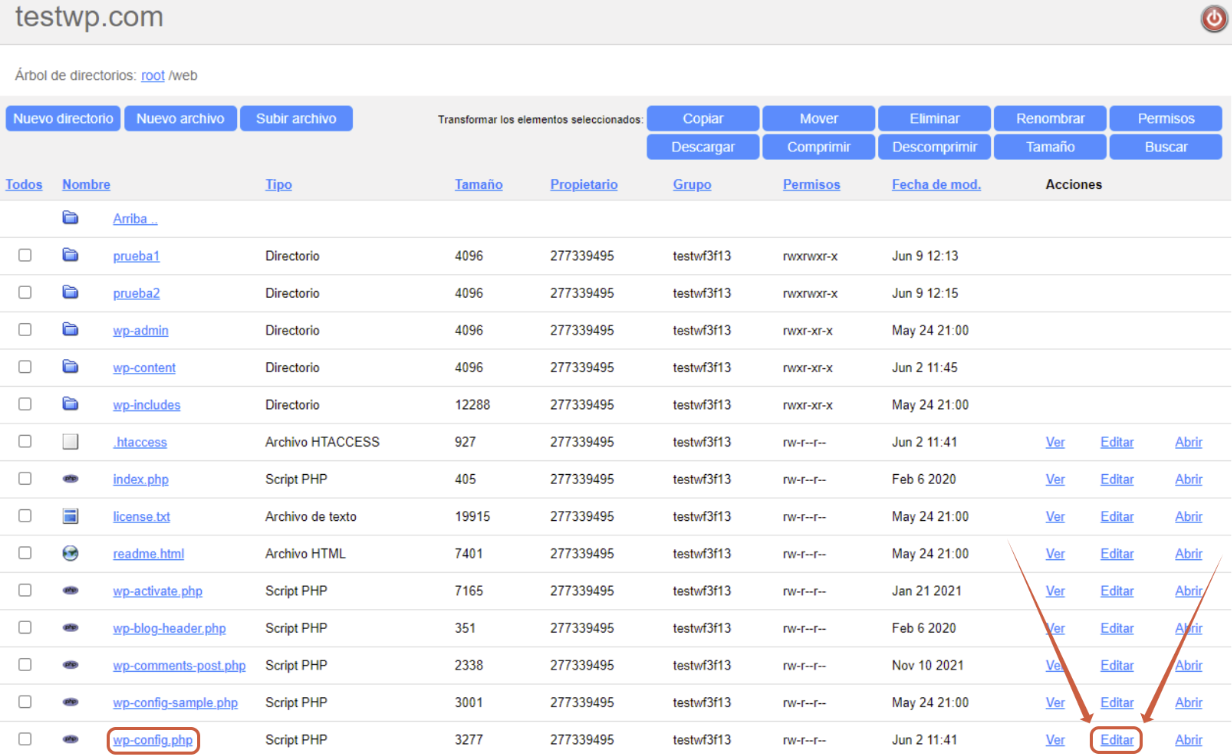Screen dimensions: 1232x756
Task: Select the wp-config.php checkbox
Action: point(25,739)
